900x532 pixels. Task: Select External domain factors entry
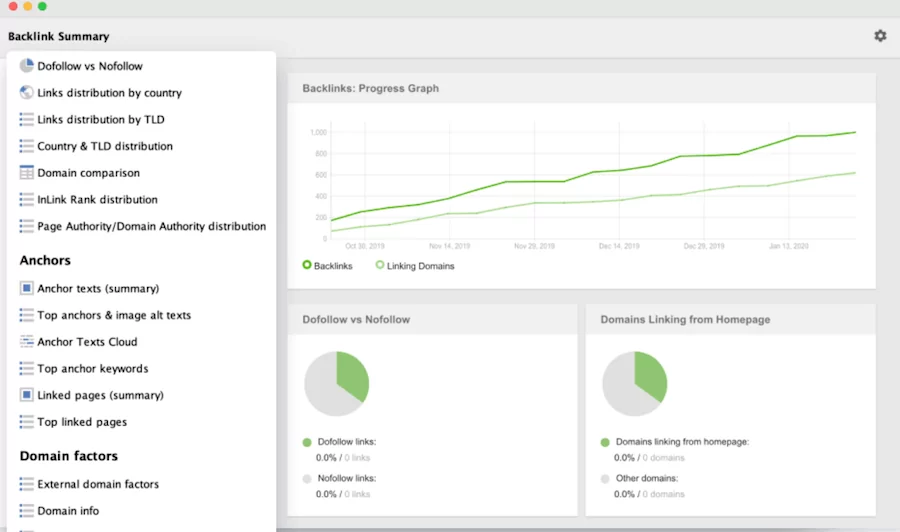pyautogui.click(x=98, y=484)
